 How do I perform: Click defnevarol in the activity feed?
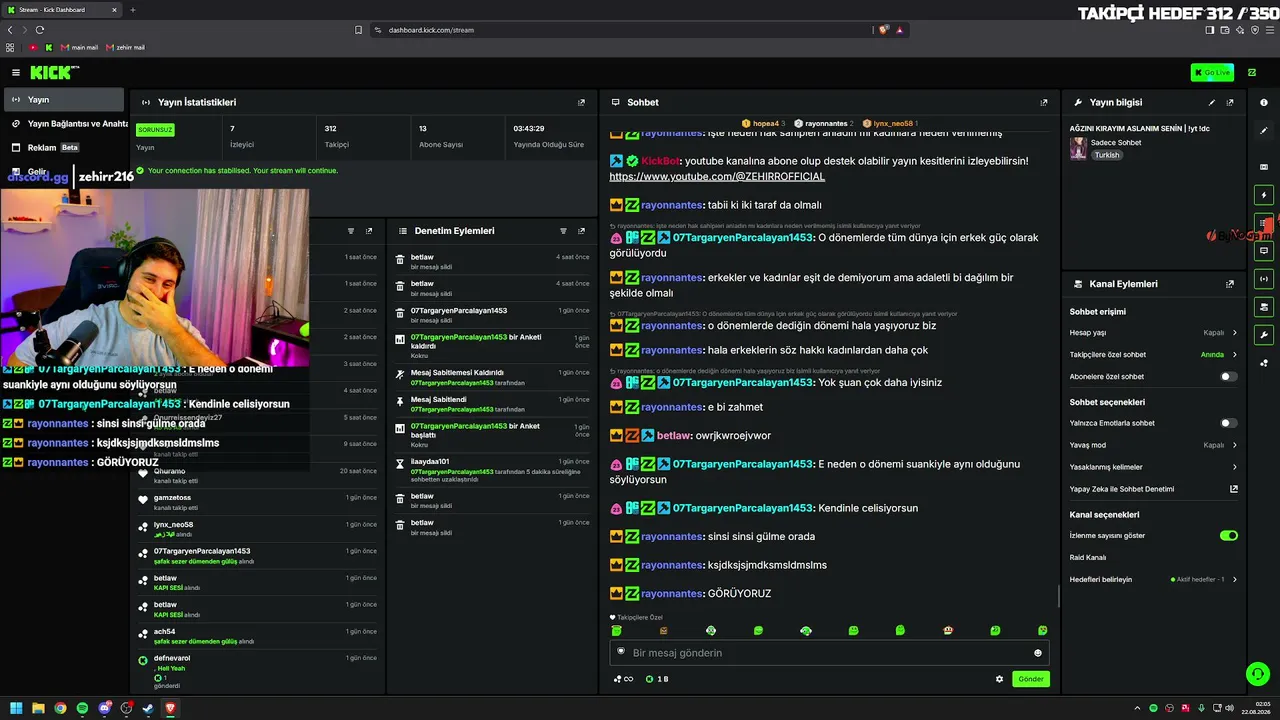[x=172, y=658]
